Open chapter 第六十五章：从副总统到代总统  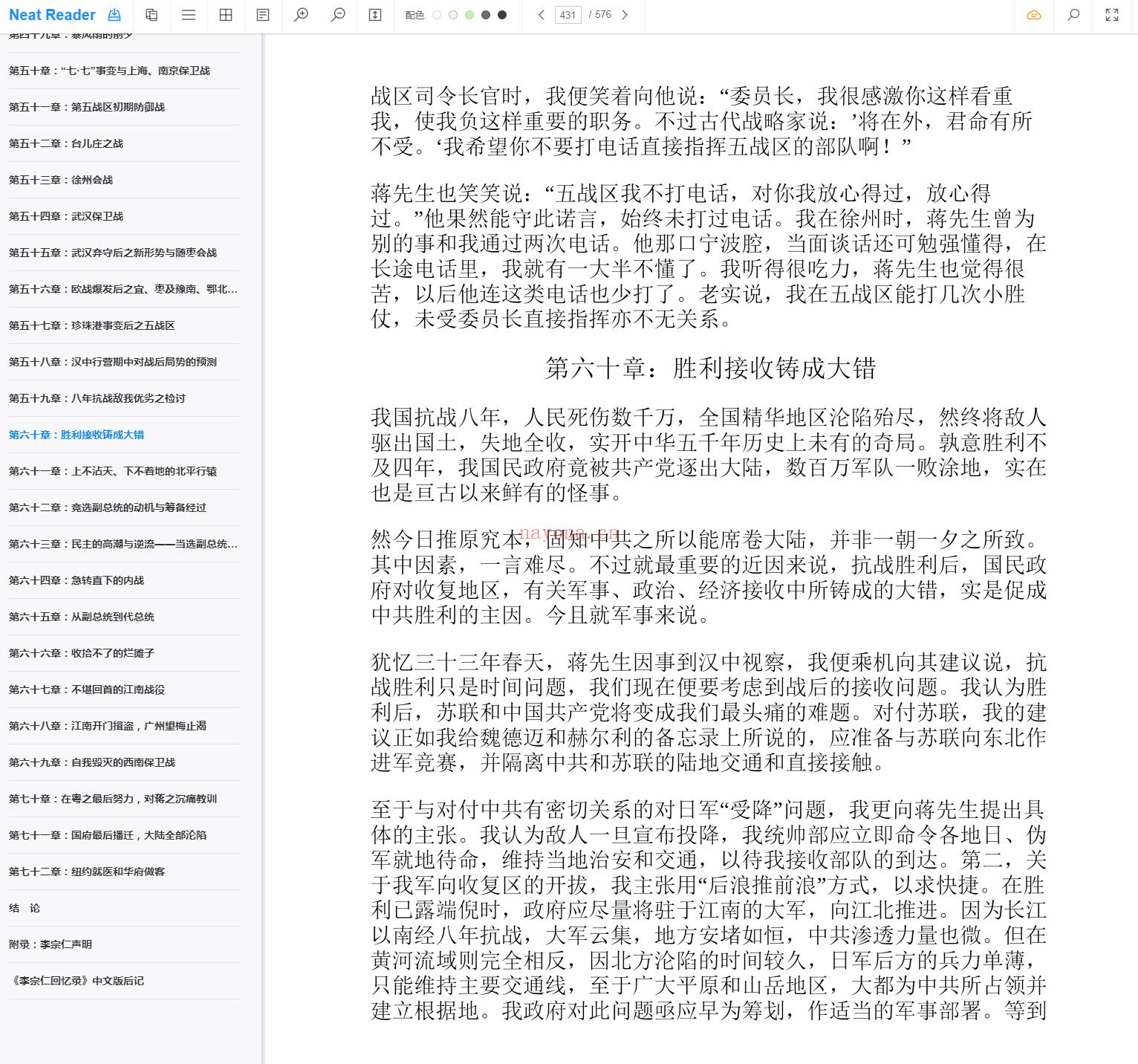125,617
